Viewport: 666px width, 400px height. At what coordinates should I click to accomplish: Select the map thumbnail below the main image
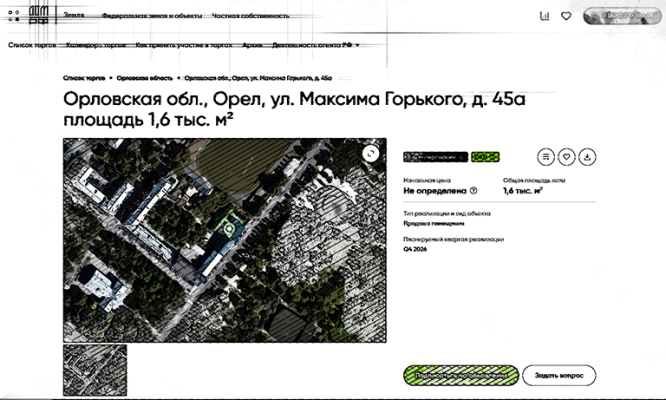coord(95,370)
